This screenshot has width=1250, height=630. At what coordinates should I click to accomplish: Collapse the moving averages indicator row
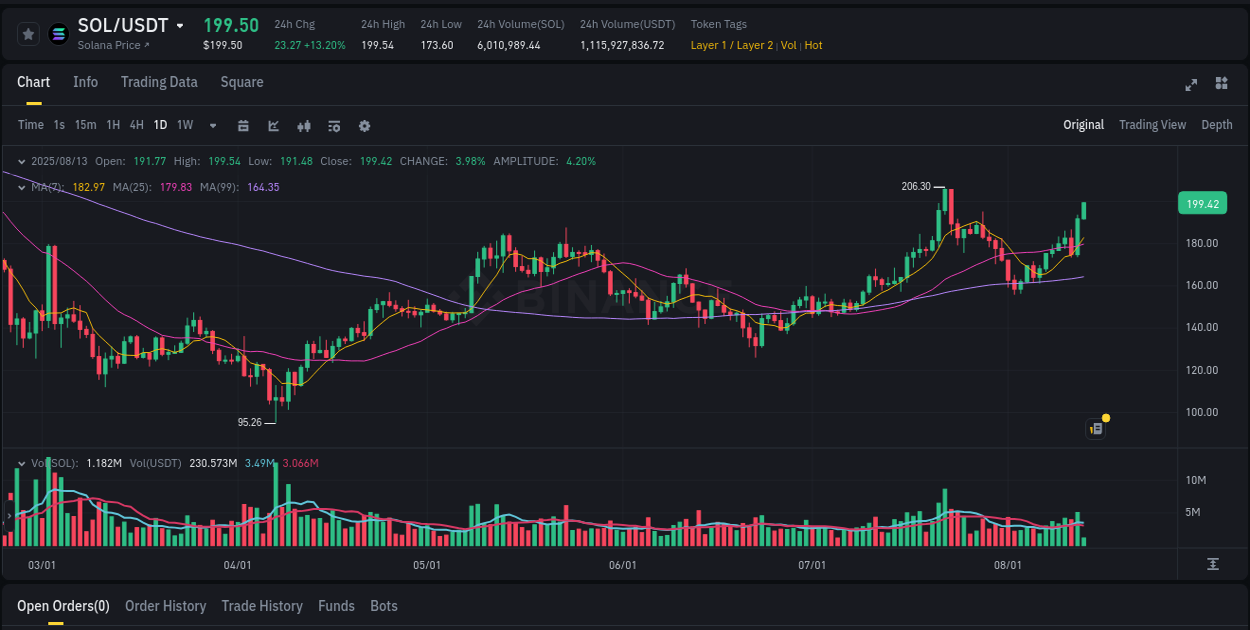(21, 187)
